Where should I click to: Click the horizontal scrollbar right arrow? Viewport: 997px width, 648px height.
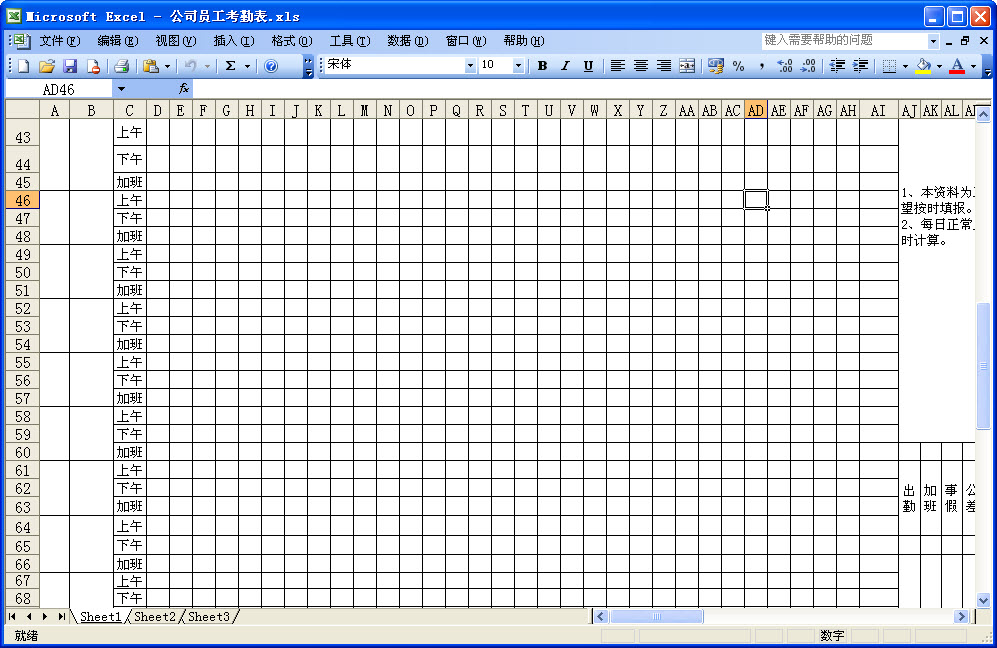pos(961,616)
